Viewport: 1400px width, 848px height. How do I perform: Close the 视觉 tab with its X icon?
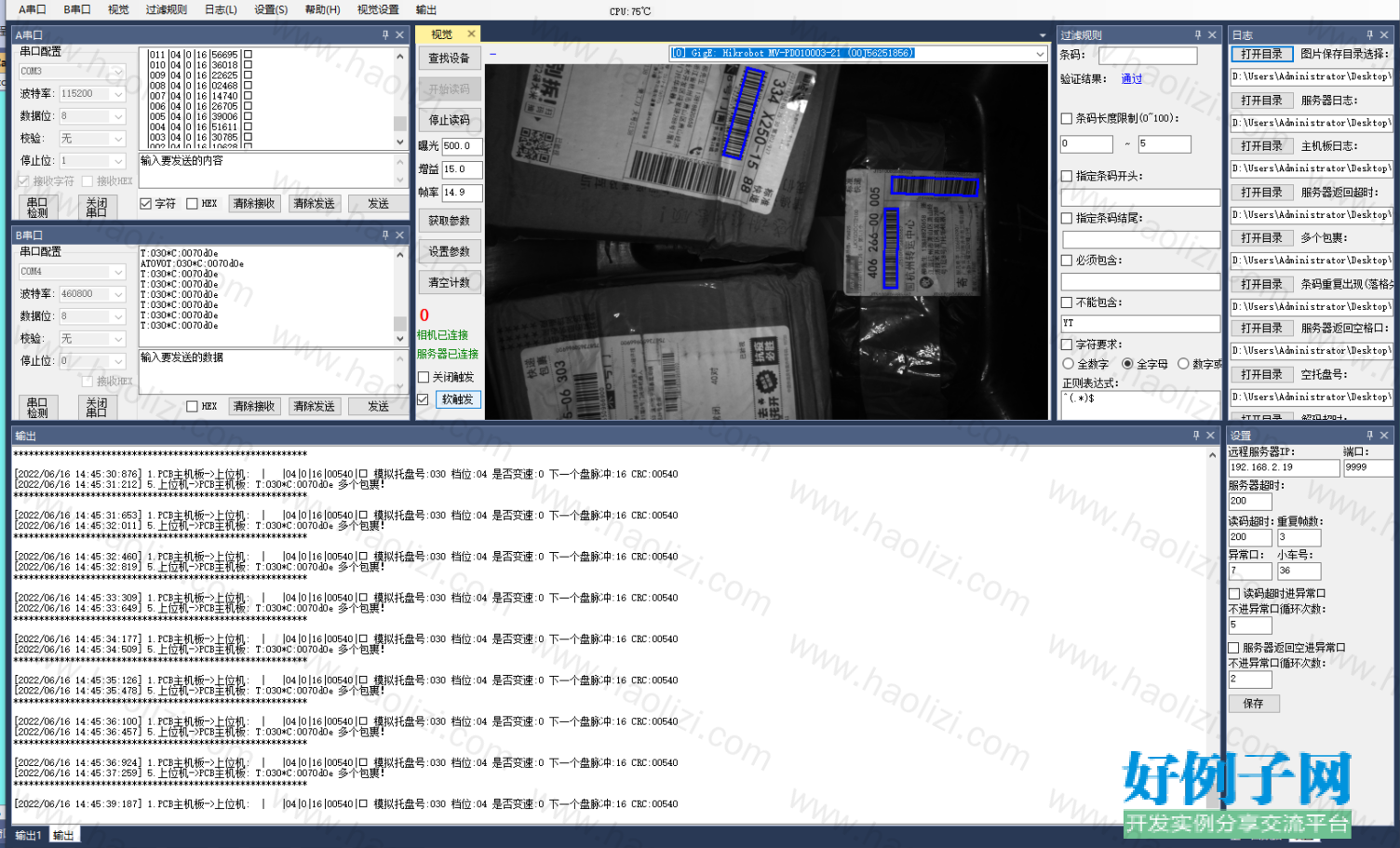(471, 34)
